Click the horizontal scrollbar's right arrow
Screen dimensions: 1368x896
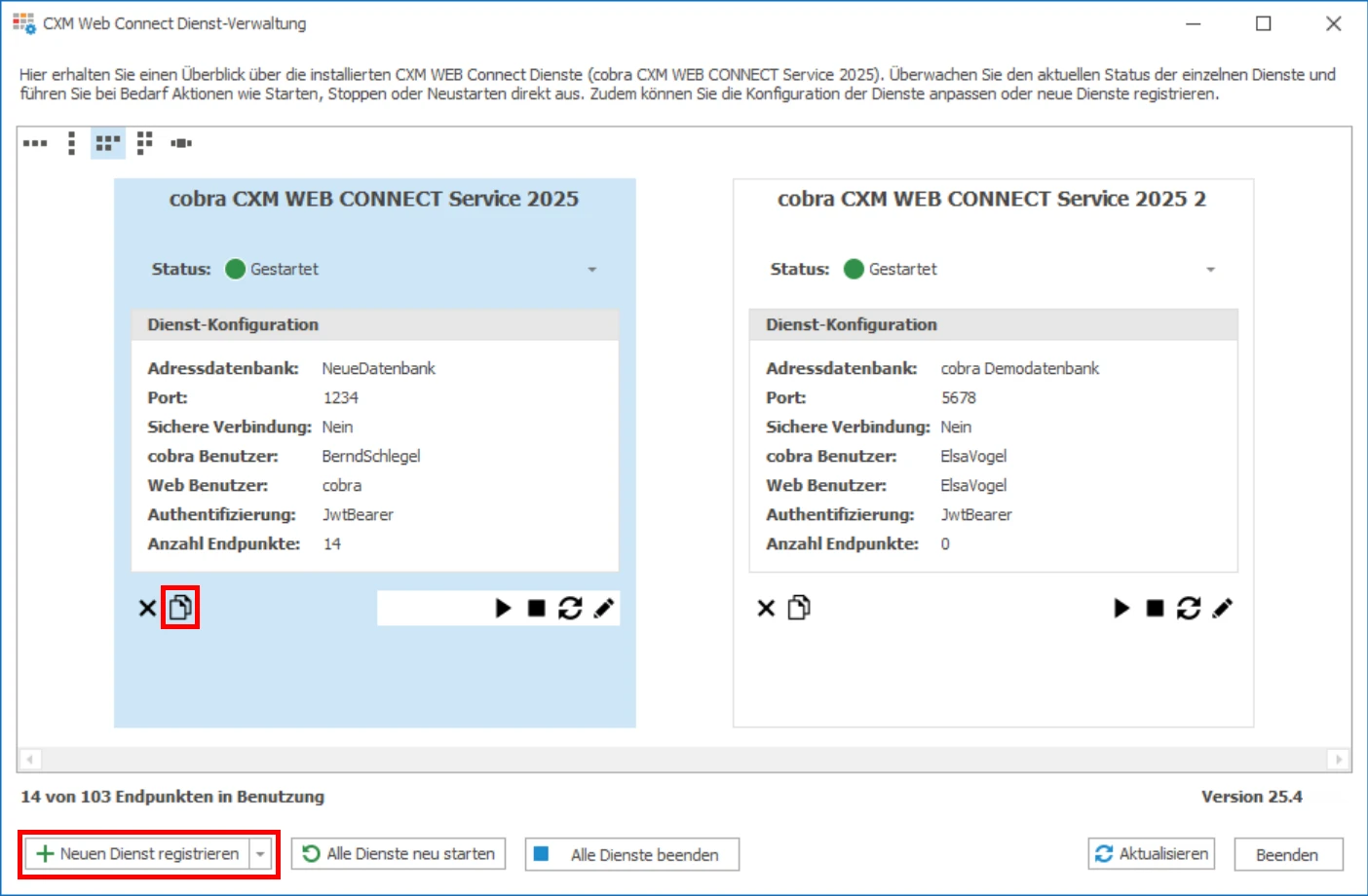[x=1340, y=758]
